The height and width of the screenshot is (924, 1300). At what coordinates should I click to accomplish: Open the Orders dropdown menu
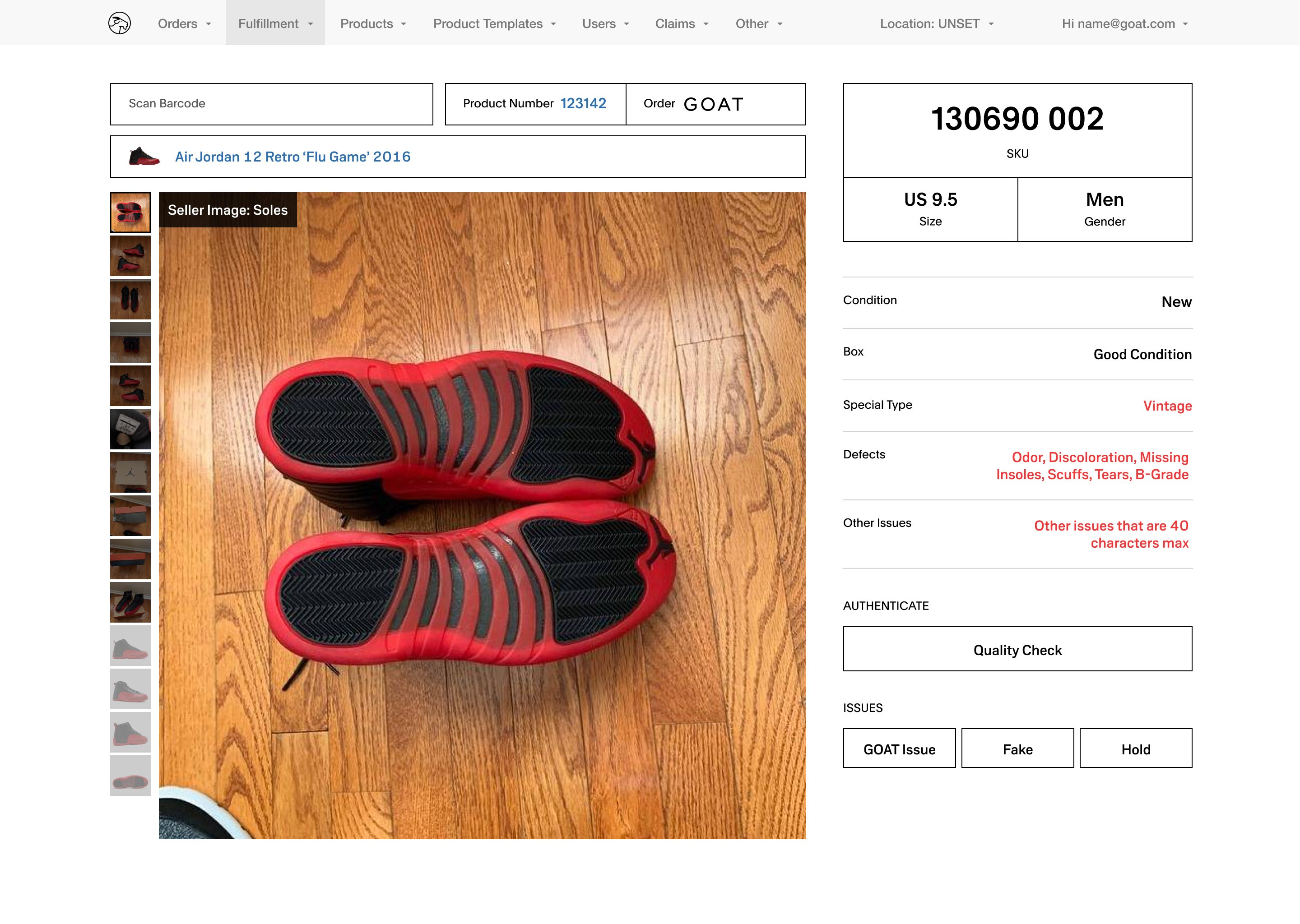tap(184, 23)
